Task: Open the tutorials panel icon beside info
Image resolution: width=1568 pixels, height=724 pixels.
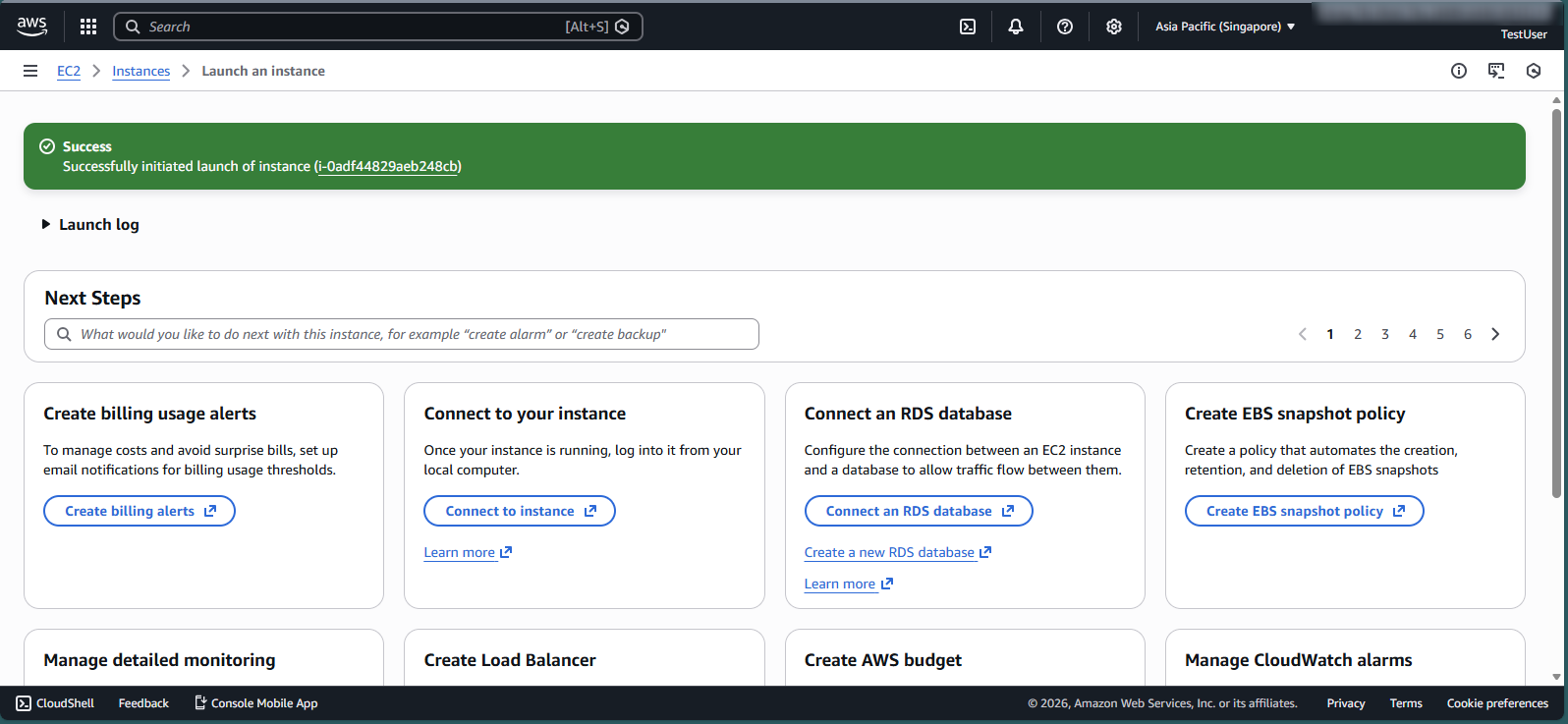Action: point(1496,71)
